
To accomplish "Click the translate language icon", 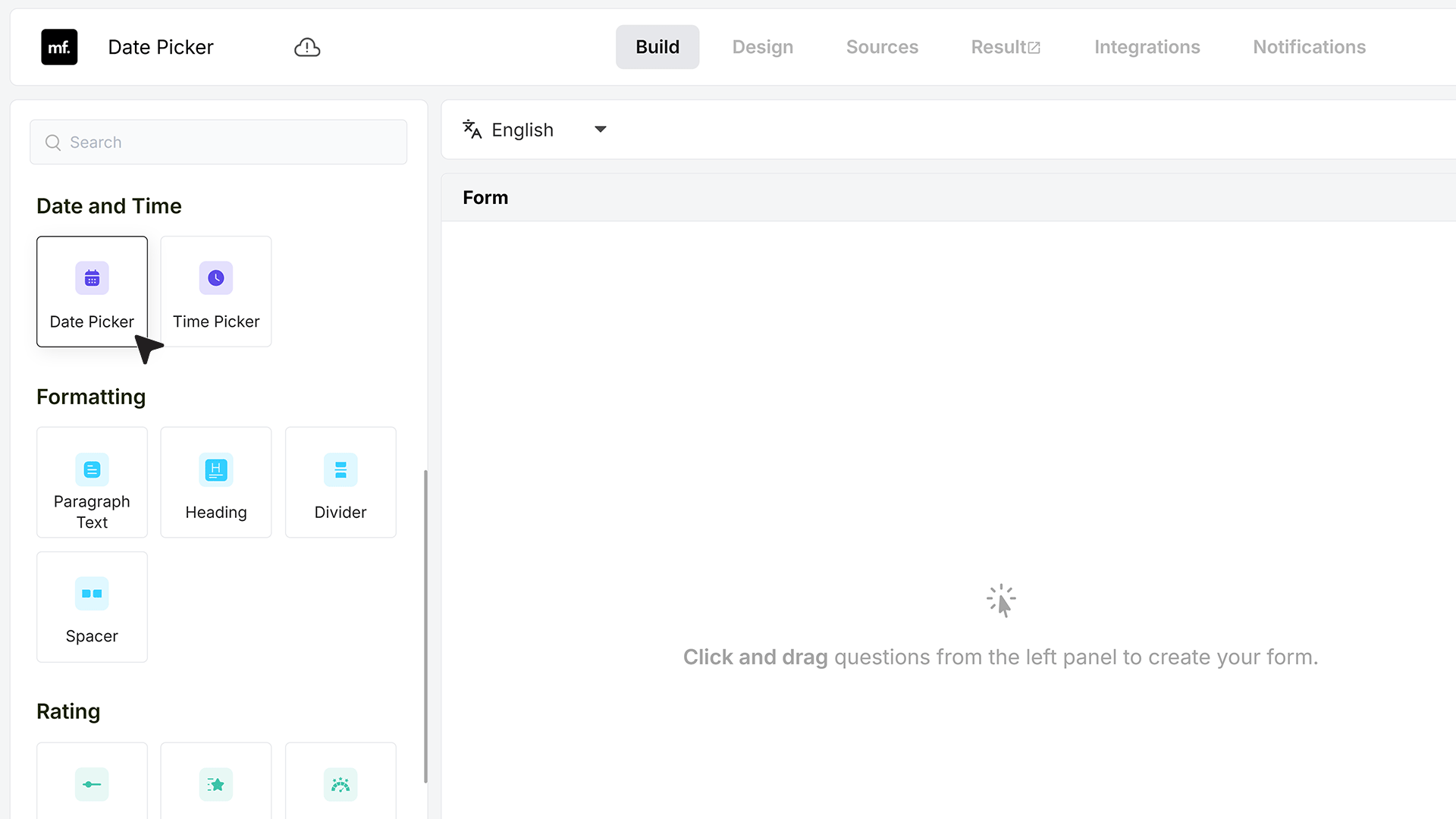I will [472, 130].
